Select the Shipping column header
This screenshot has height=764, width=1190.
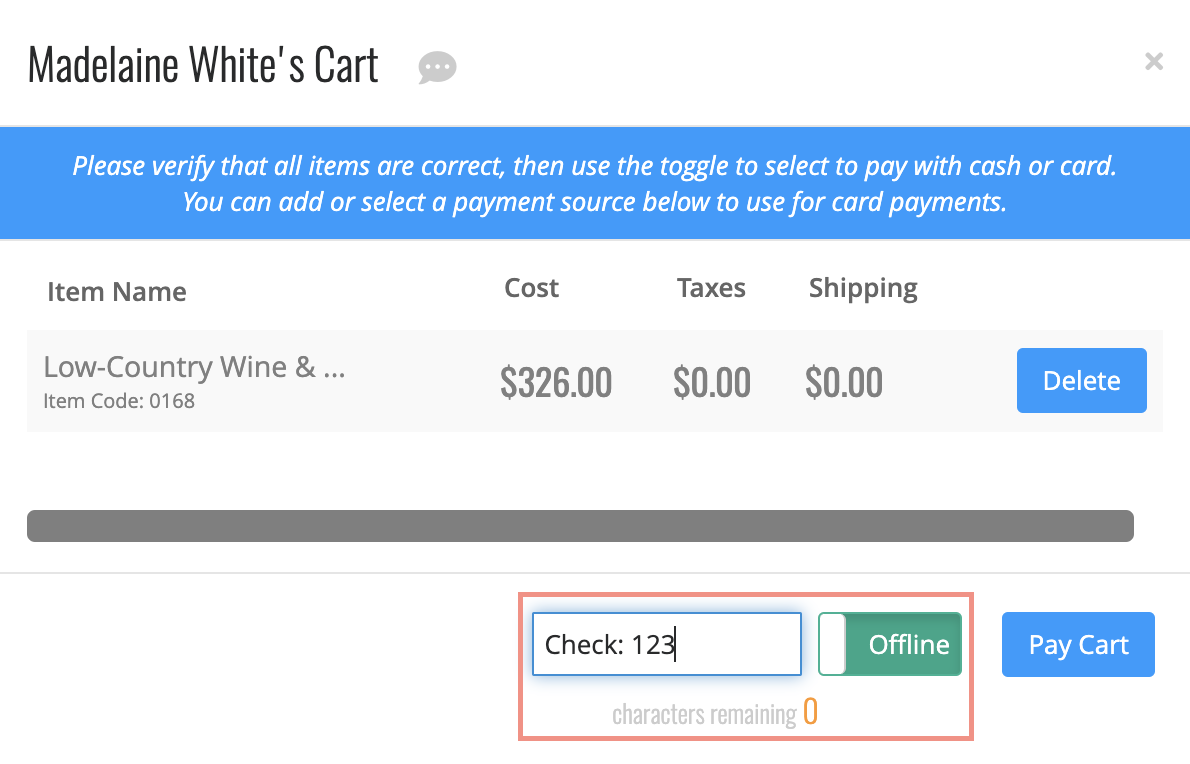tap(863, 289)
